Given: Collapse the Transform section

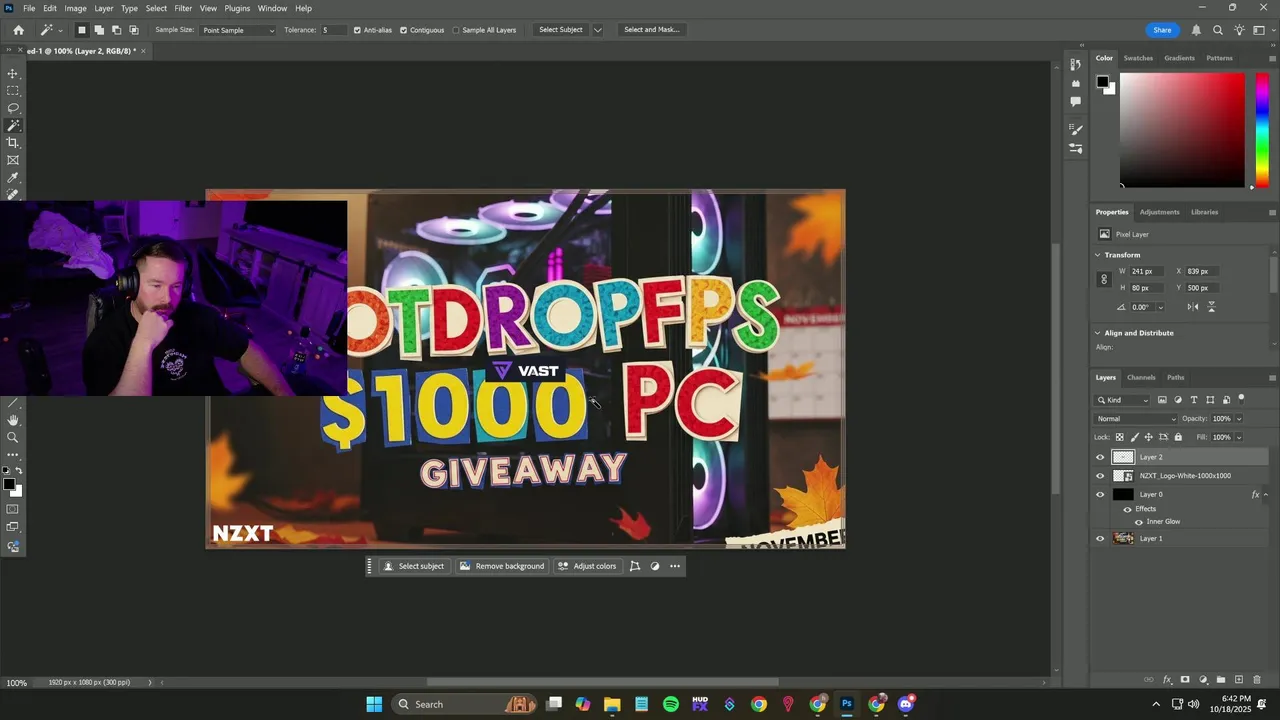Looking at the screenshot, I should 1098,255.
